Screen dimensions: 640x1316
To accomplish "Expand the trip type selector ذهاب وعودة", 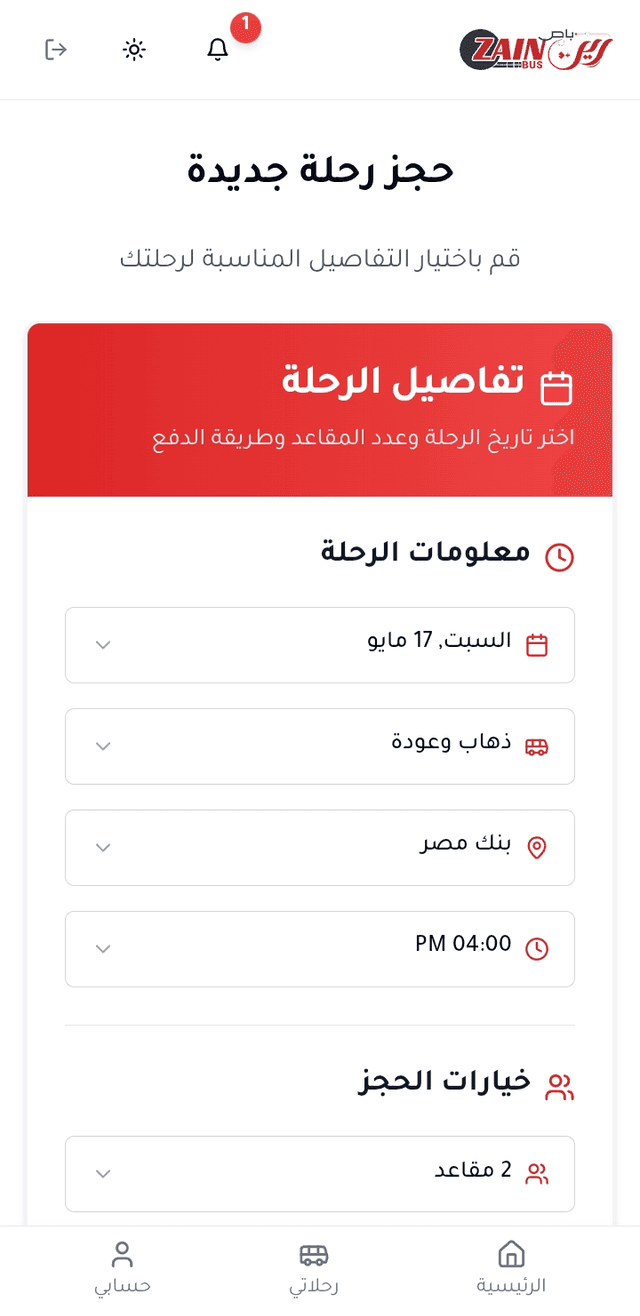I will coord(320,746).
